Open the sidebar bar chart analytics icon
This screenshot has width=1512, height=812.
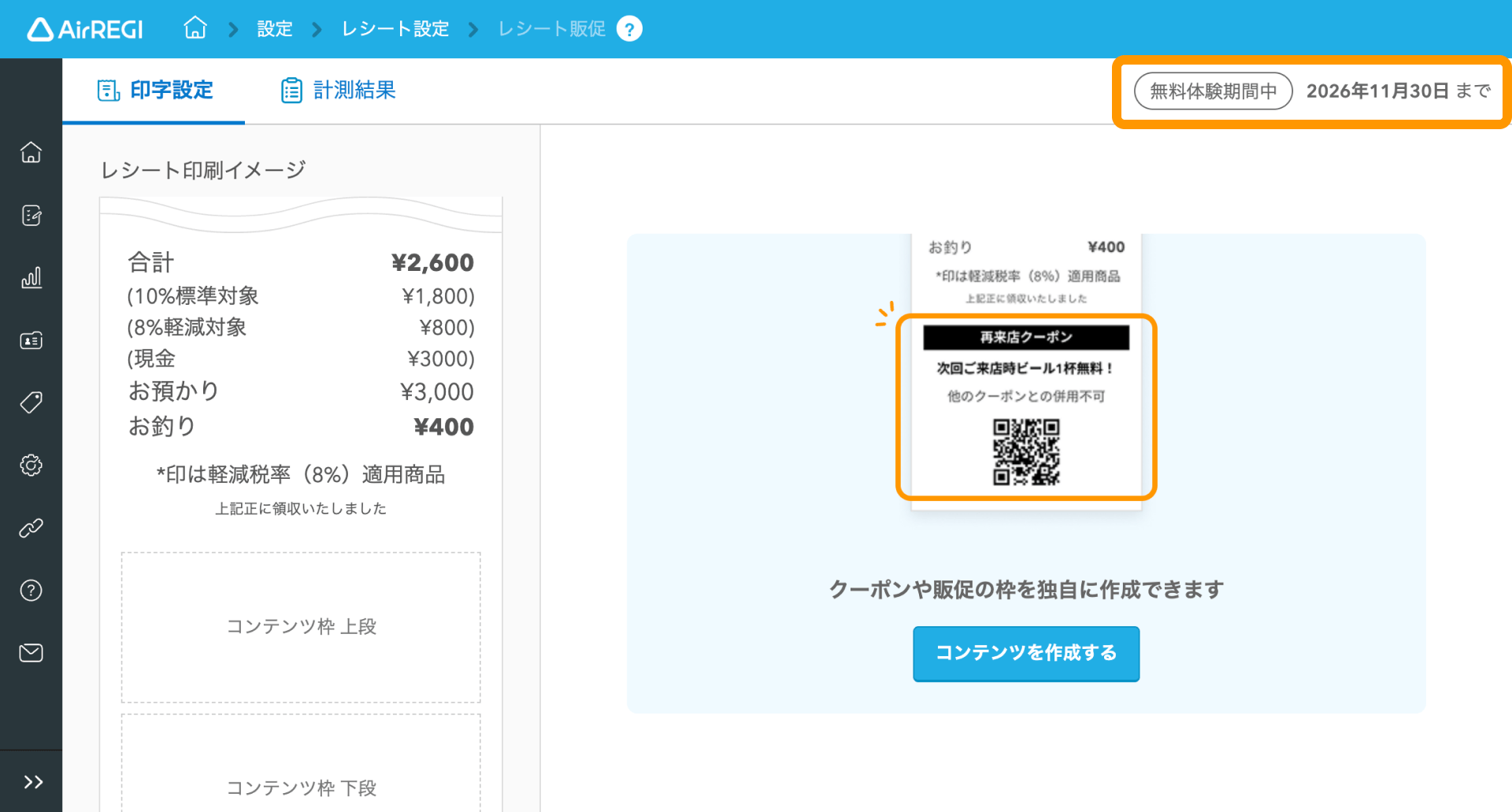(x=31, y=277)
